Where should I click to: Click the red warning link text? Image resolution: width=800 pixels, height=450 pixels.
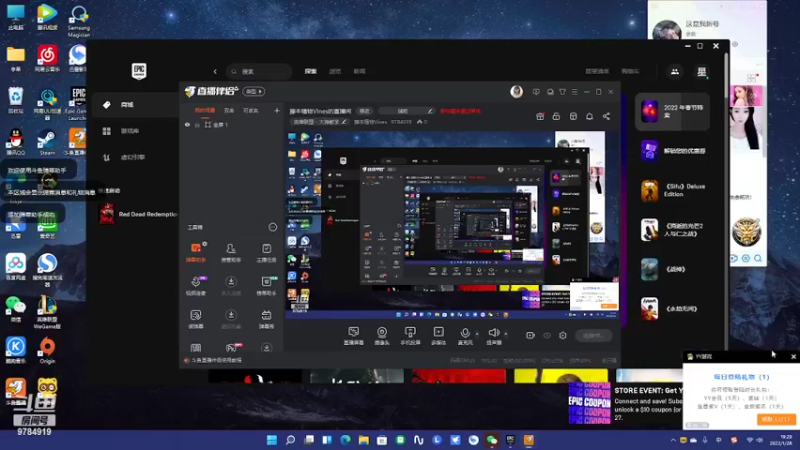(x=460, y=111)
